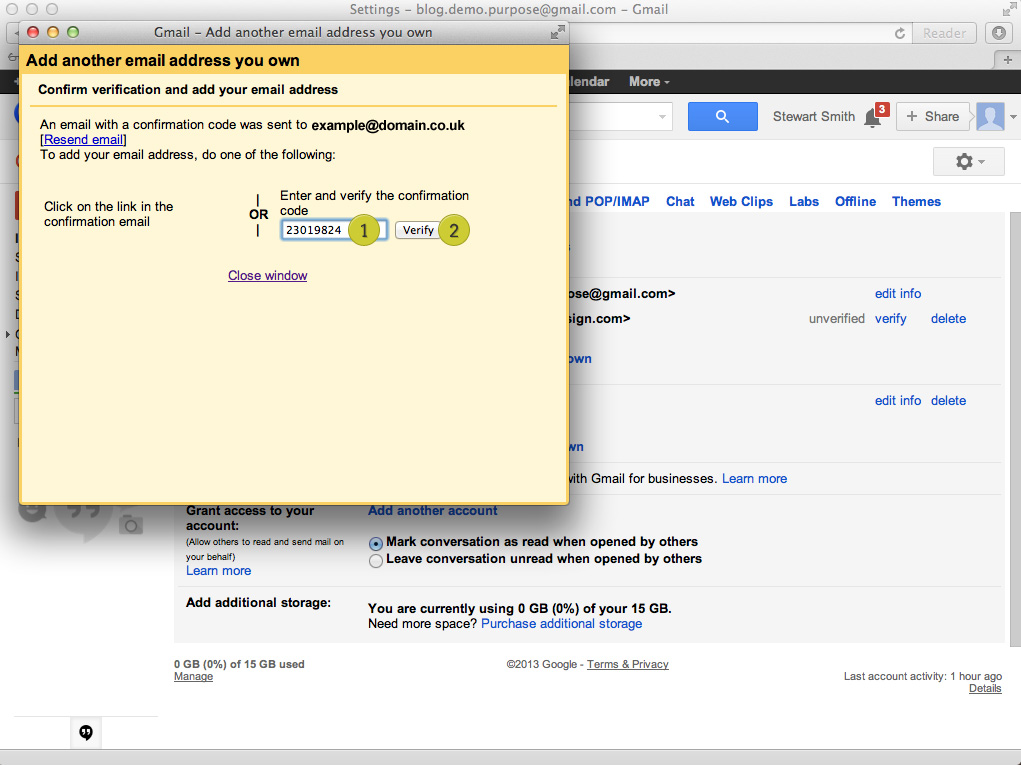Viewport: 1021px width, 765px height.
Task: Open the browser downloads icon
Action: click(x=999, y=33)
